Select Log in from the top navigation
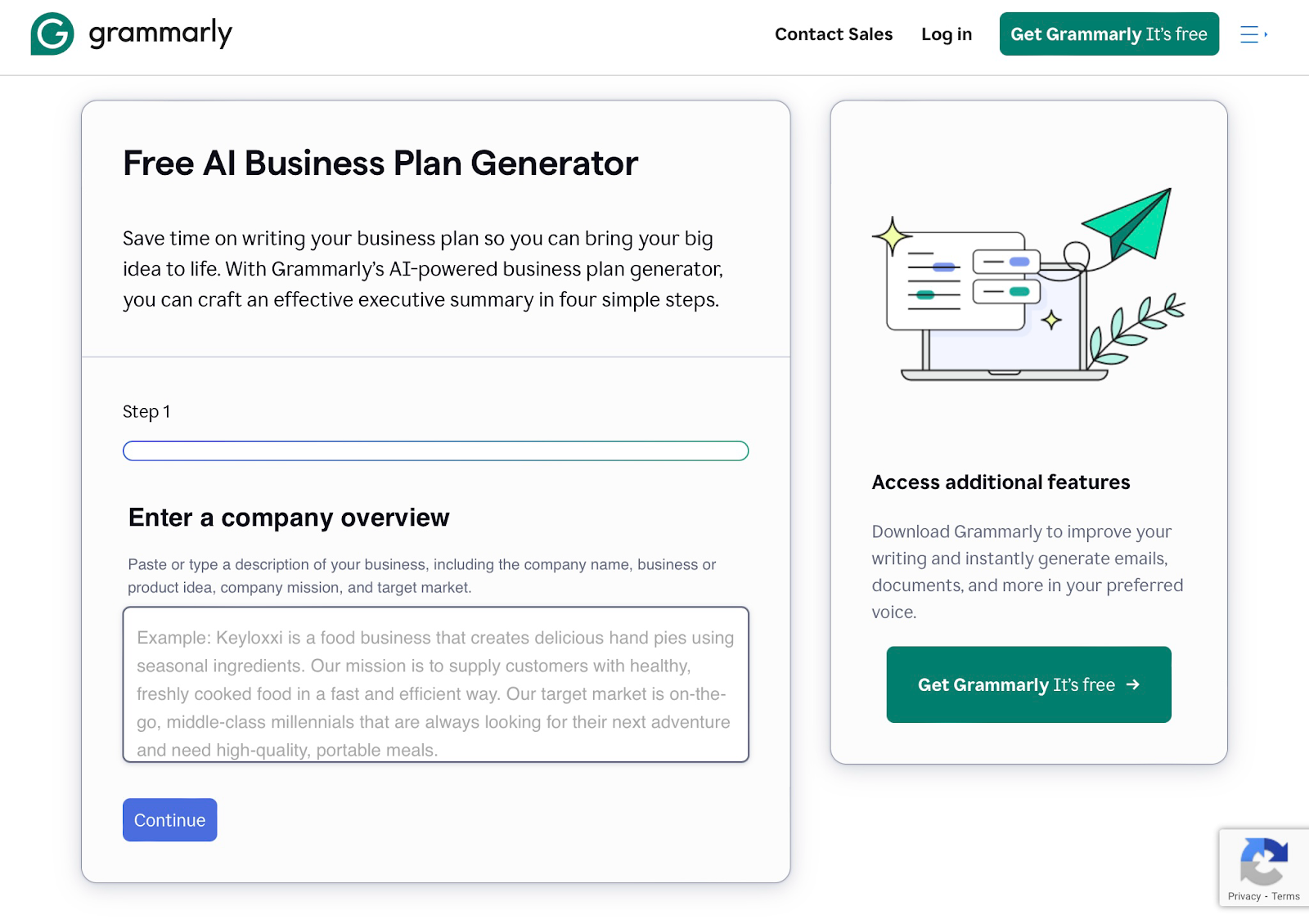This screenshot has height=924, width=1309. pos(946,34)
